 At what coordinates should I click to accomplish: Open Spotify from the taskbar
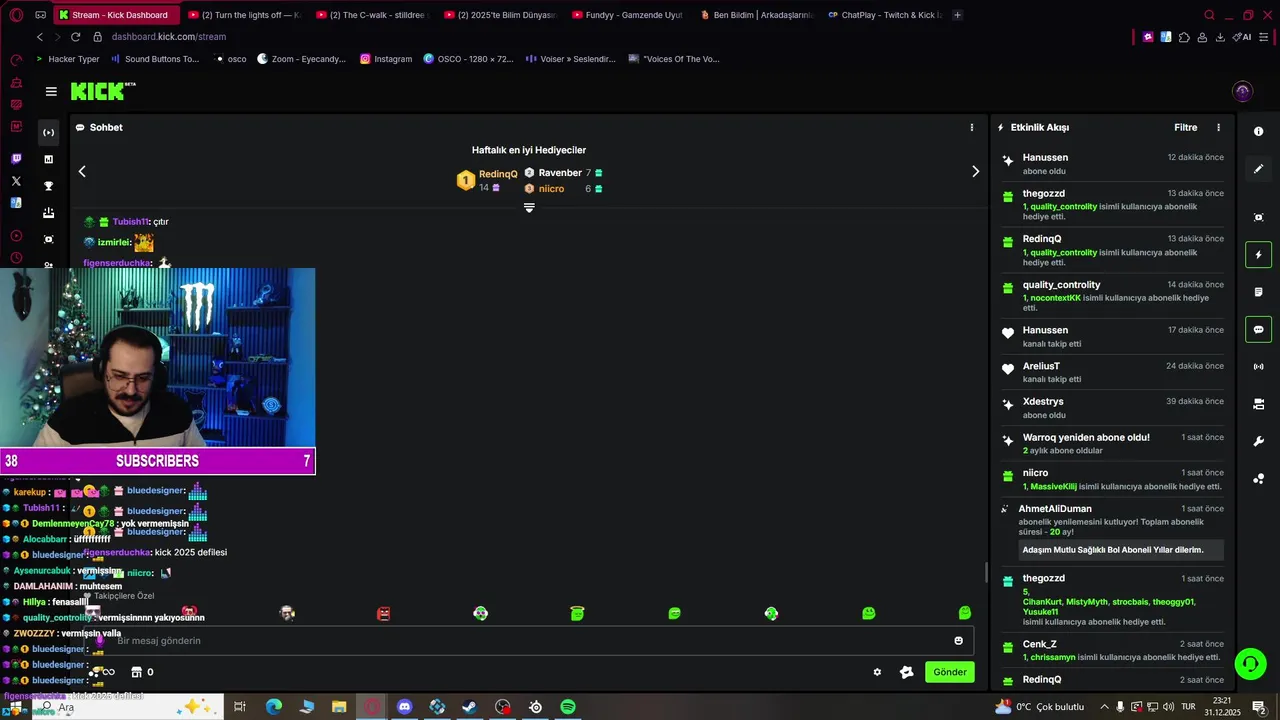(568, 707)
